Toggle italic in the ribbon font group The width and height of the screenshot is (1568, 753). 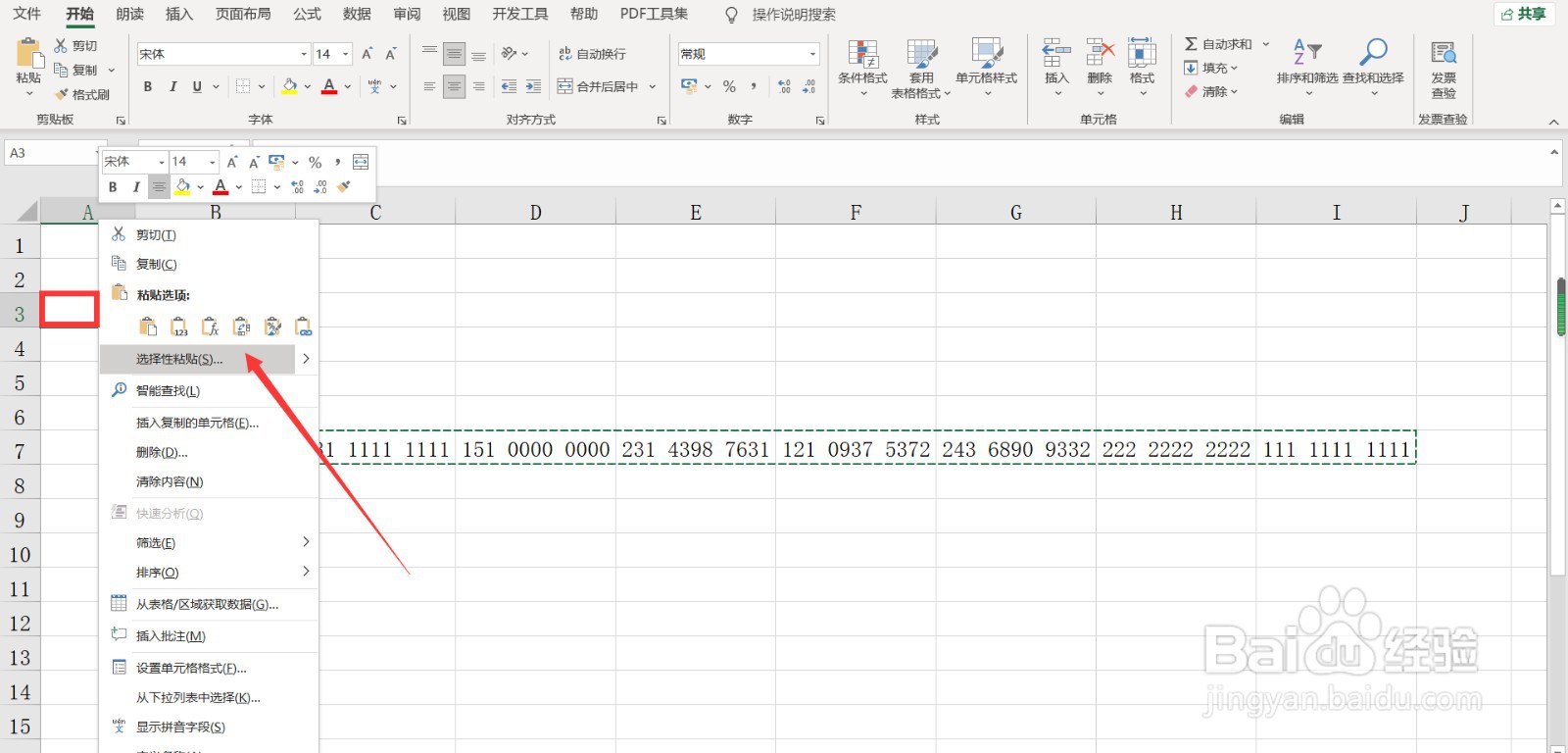pyautogui.click(x=172, y=86)
